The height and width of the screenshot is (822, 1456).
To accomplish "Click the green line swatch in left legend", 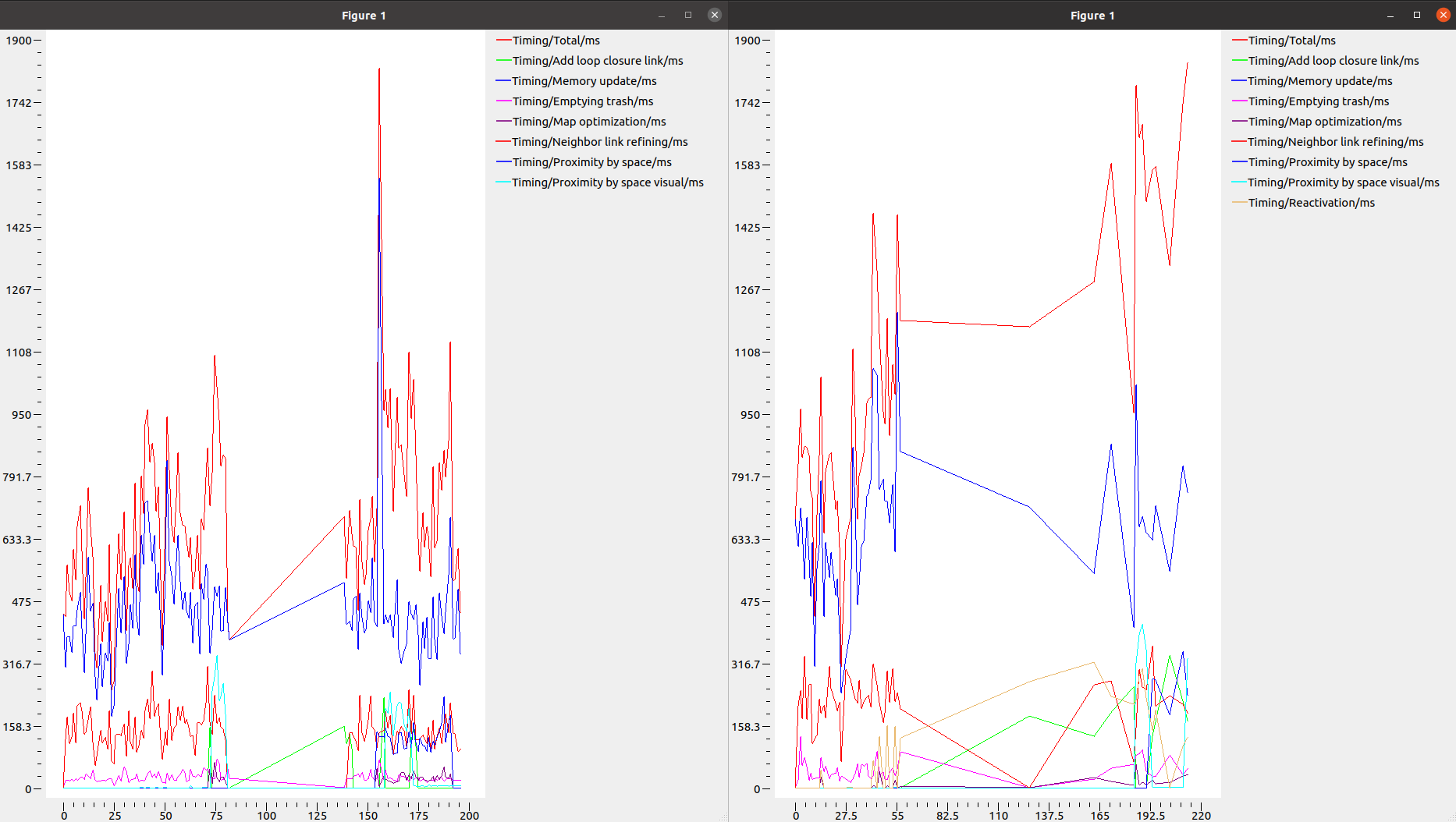I will pos(503,61).
